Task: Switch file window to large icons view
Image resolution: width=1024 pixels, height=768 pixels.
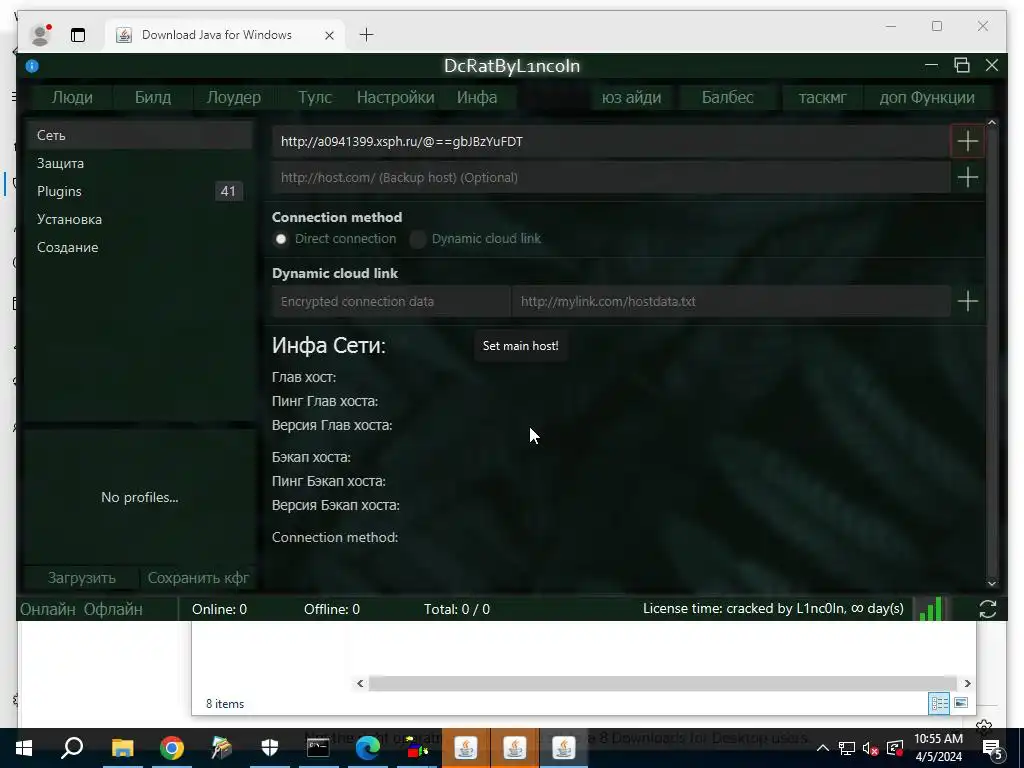Action: click(961, 703)
